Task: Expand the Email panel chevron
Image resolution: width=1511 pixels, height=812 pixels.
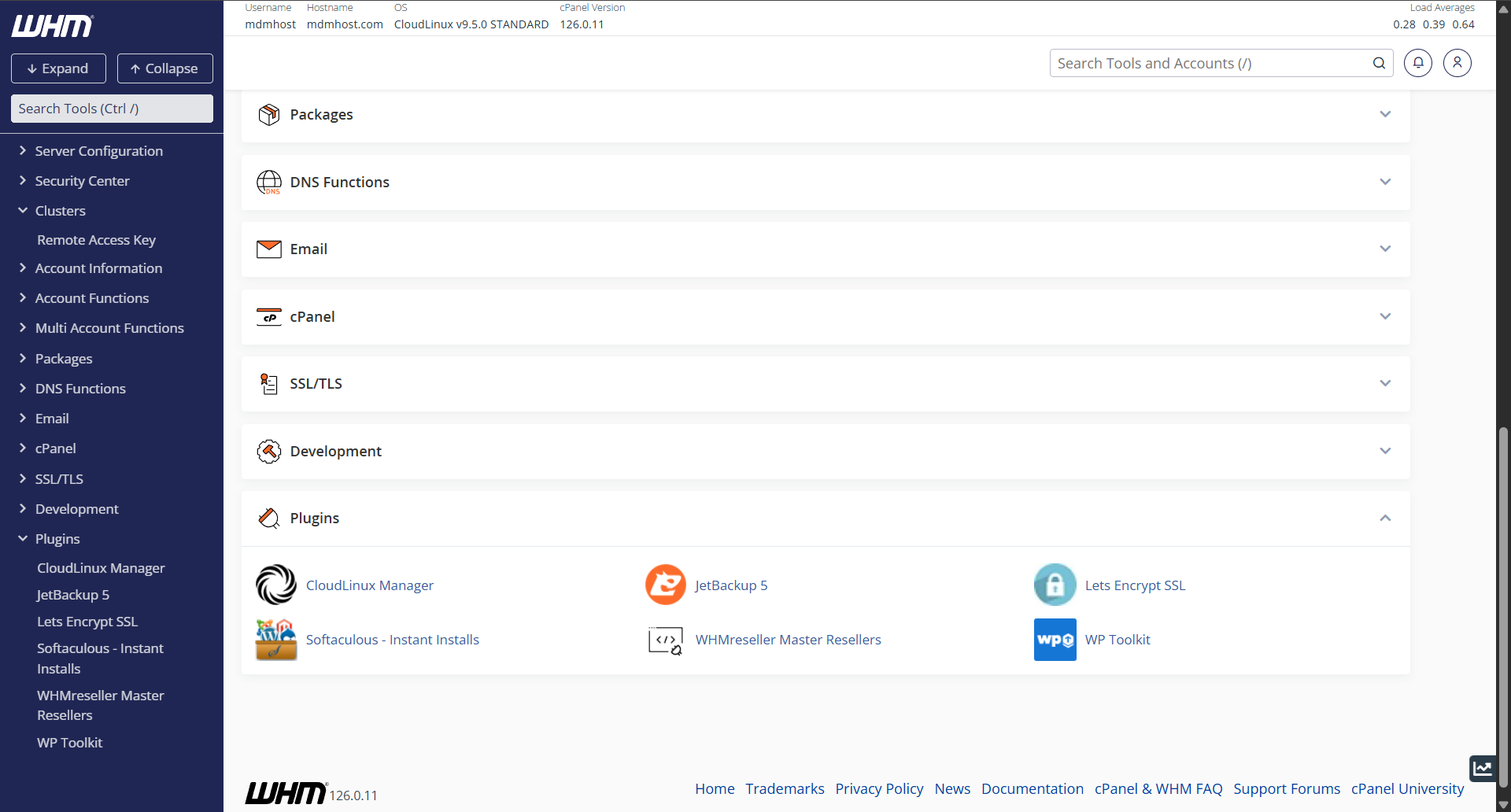Action: pos(1385,249)
